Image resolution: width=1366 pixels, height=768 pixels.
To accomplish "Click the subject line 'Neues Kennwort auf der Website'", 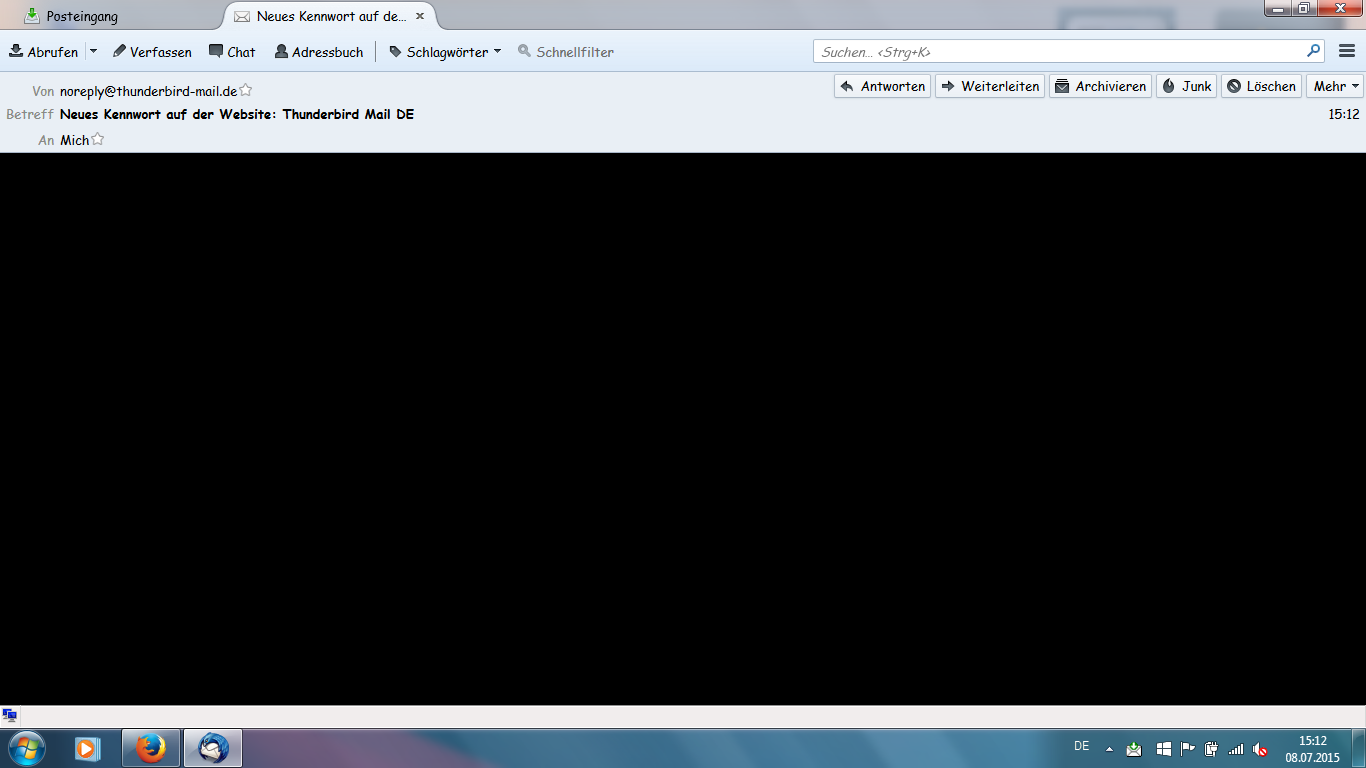I will click(x=237, y=114).
